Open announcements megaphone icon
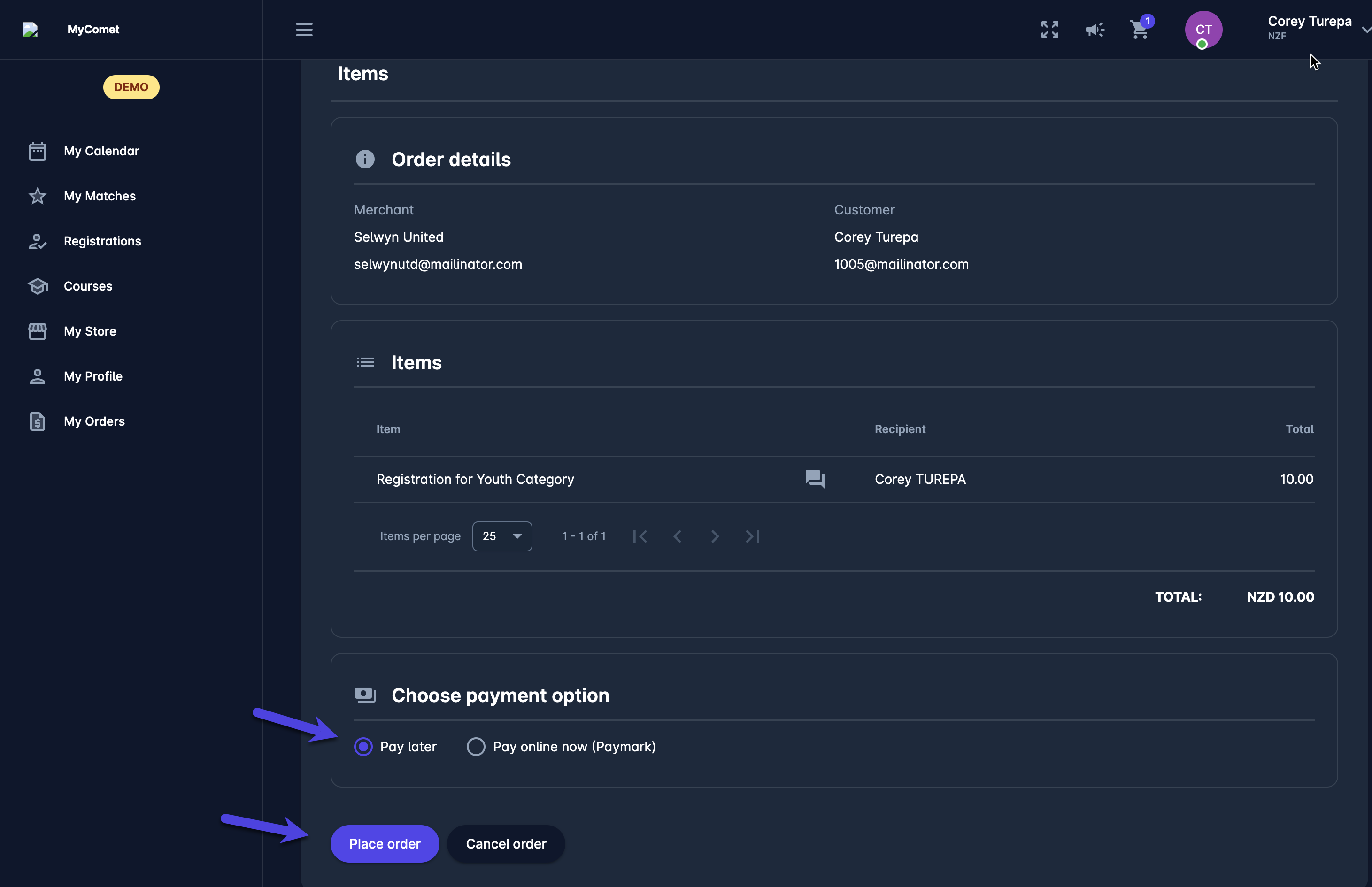The image size is (1372, 887). [1094, 30]
